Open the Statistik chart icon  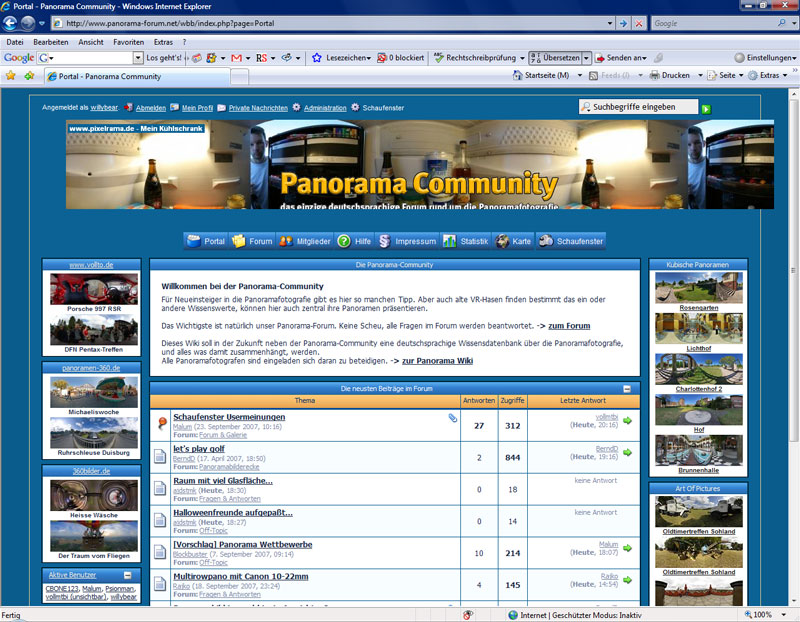[450, 241]
